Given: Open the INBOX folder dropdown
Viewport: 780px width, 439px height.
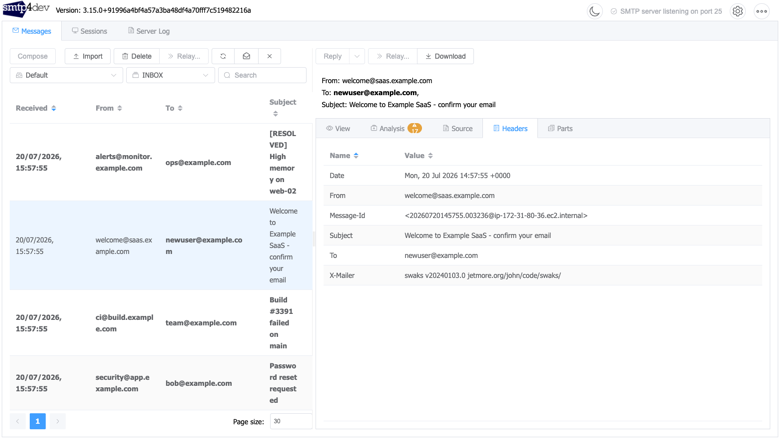Looking at the screenshot, I should tap(170, 75).
